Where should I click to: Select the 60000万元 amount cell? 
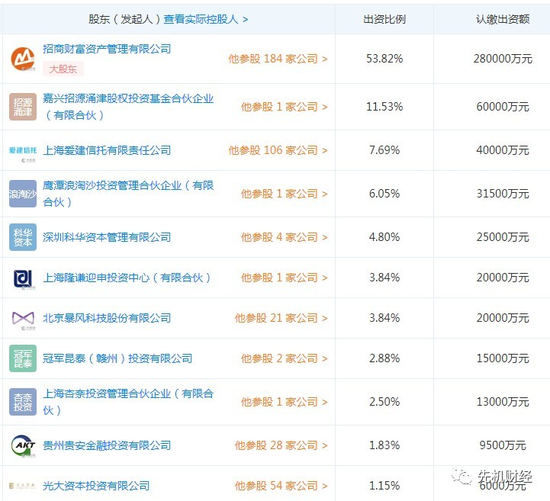(503, 107)
